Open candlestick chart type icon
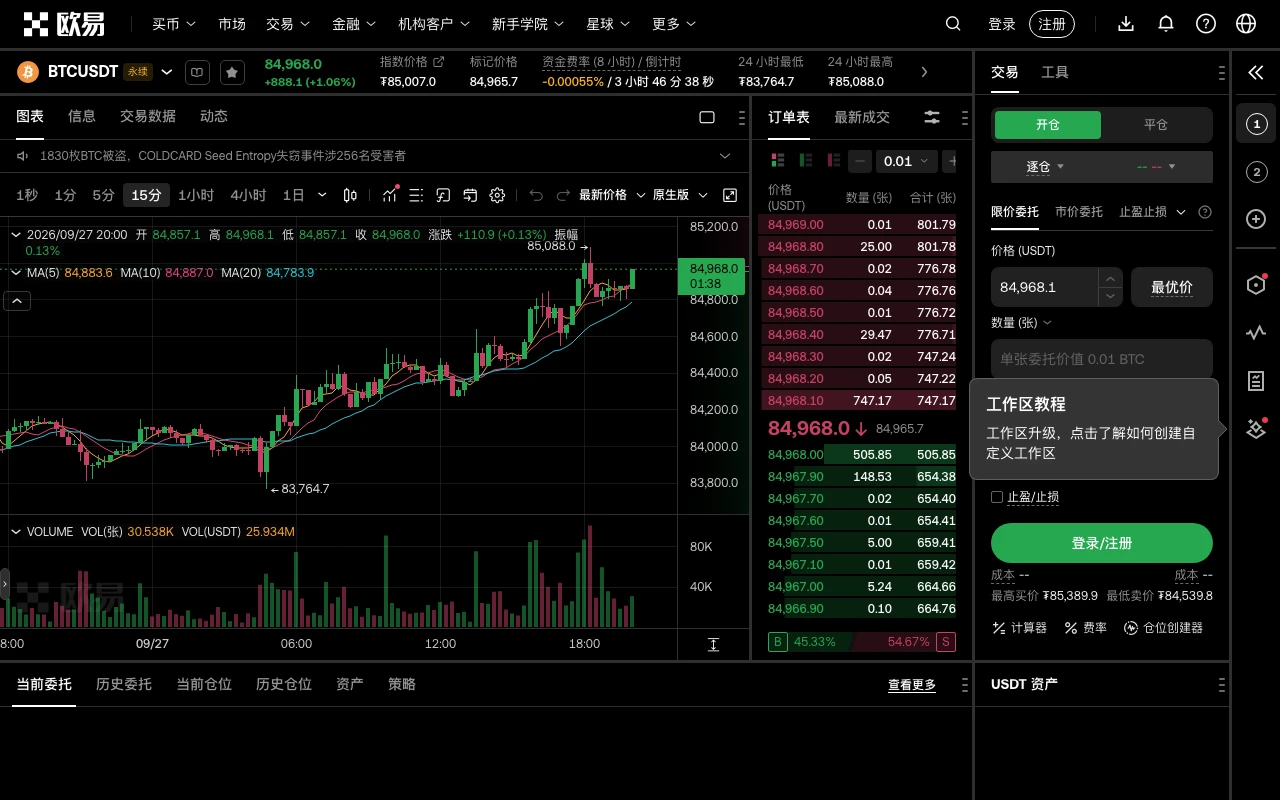Viewport: 1280px width, 800px height. 350,195
